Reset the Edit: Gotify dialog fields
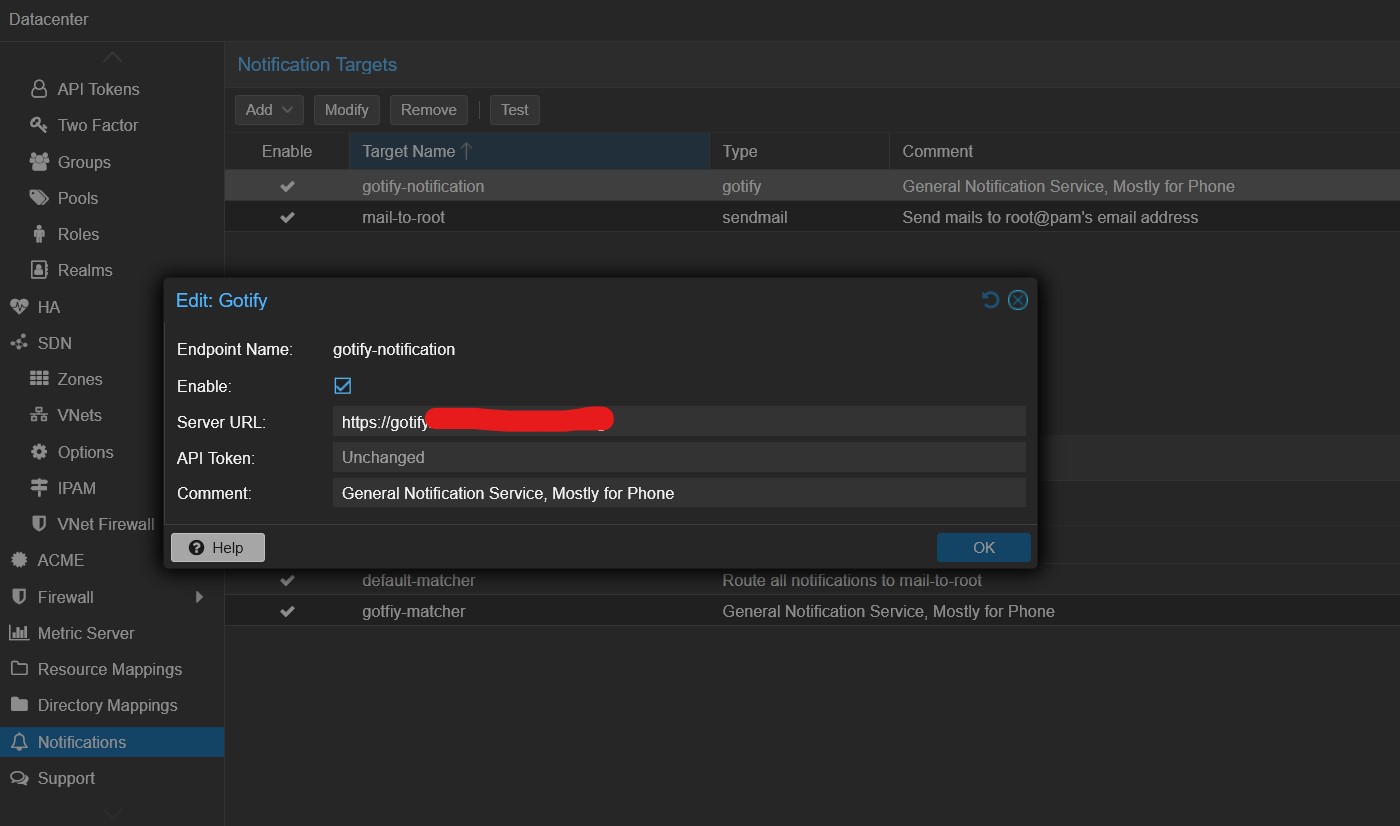 (990, 300)
